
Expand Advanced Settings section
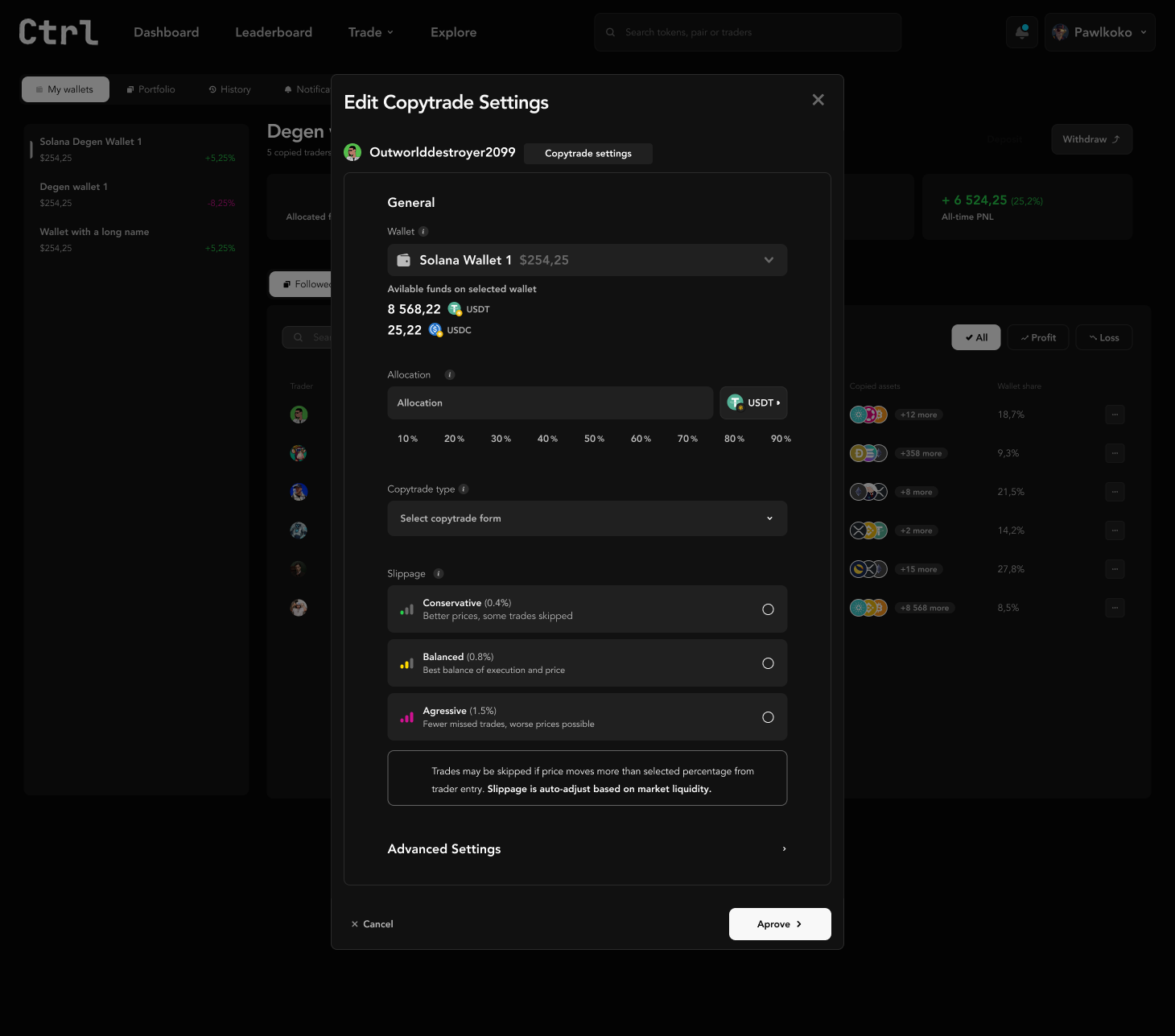tap(587, 849)
